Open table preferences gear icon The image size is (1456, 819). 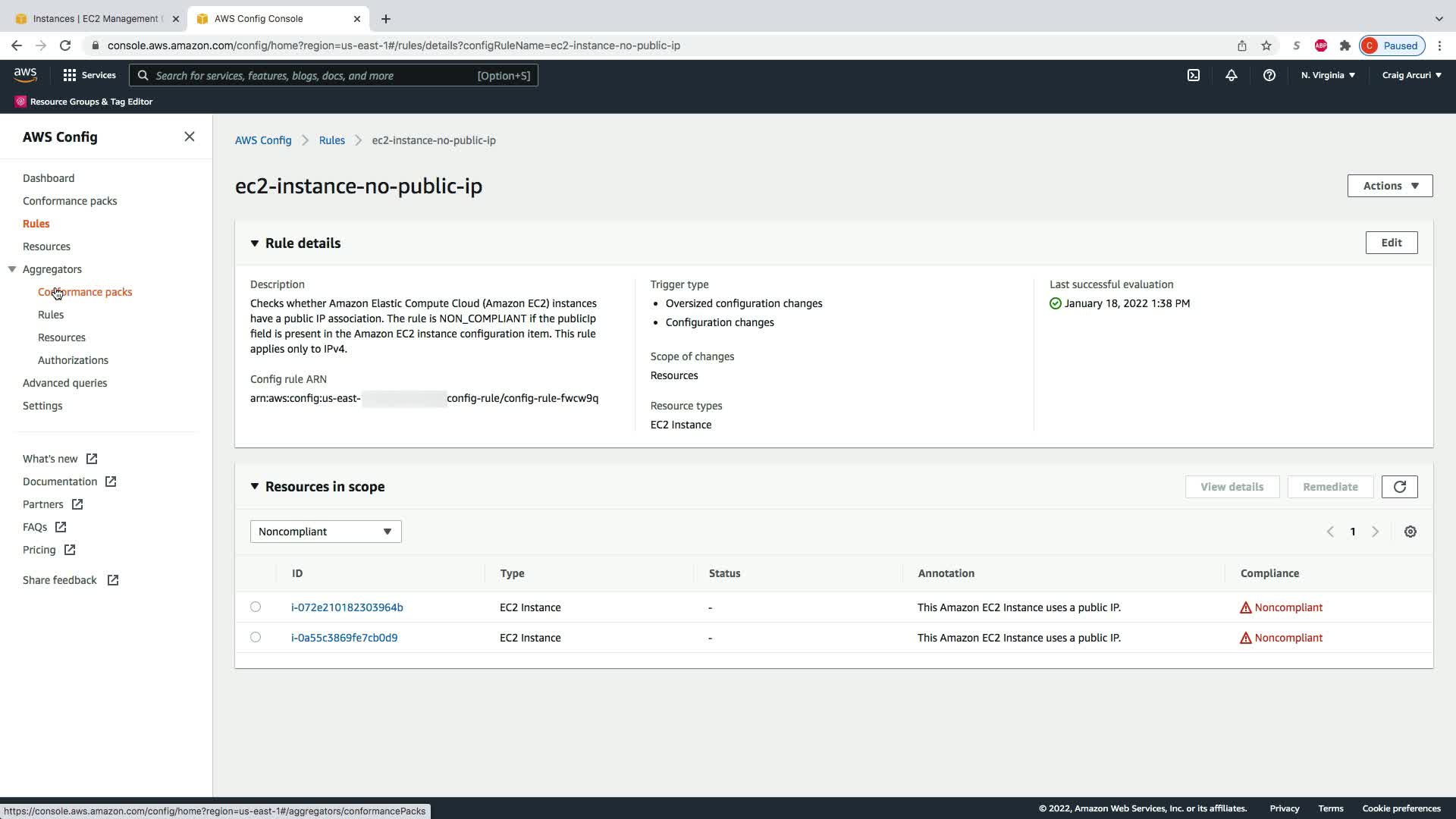[1410, 532]
